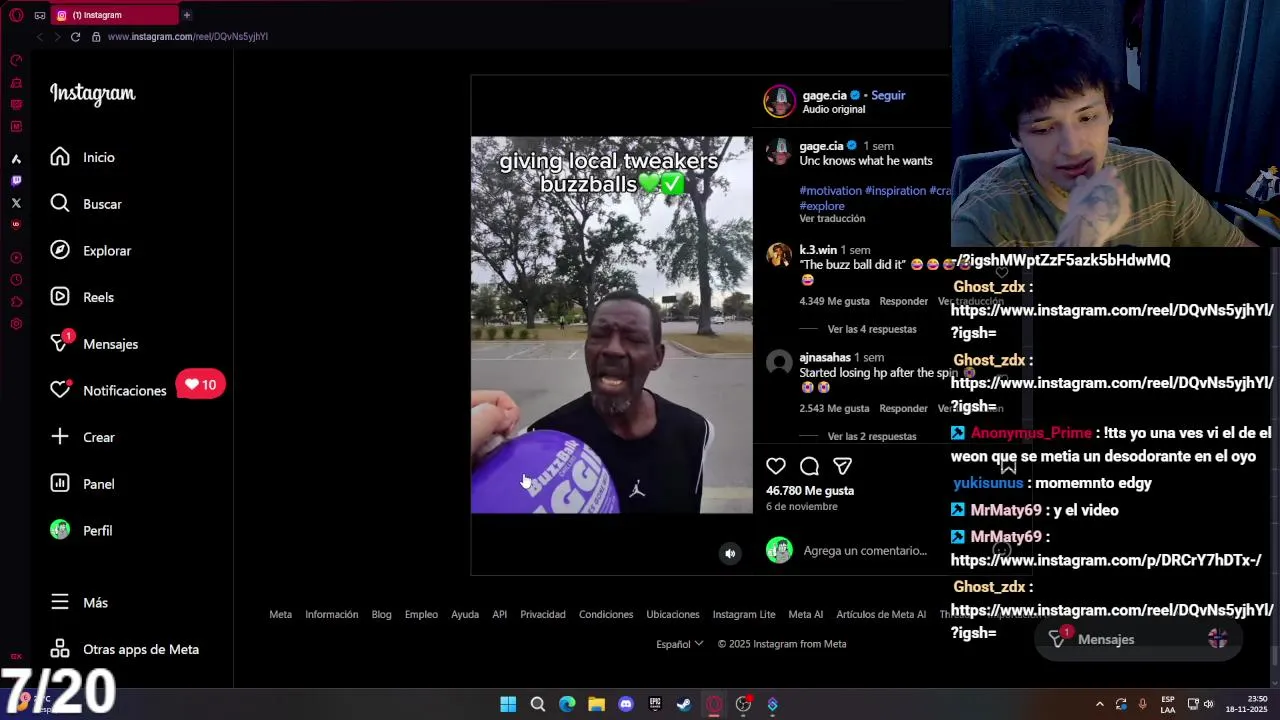Screen dimensions: 1280x720
Task: Open clock showing 23:50
Action: [1248, 704]
